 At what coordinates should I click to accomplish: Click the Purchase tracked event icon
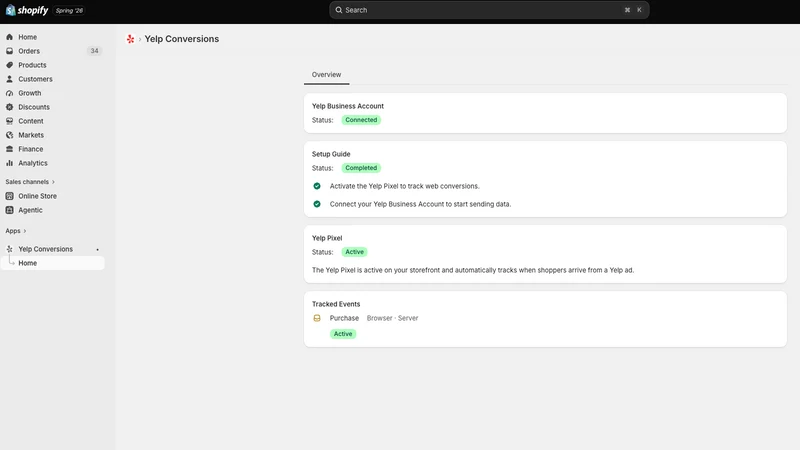(x=317, y=318)
